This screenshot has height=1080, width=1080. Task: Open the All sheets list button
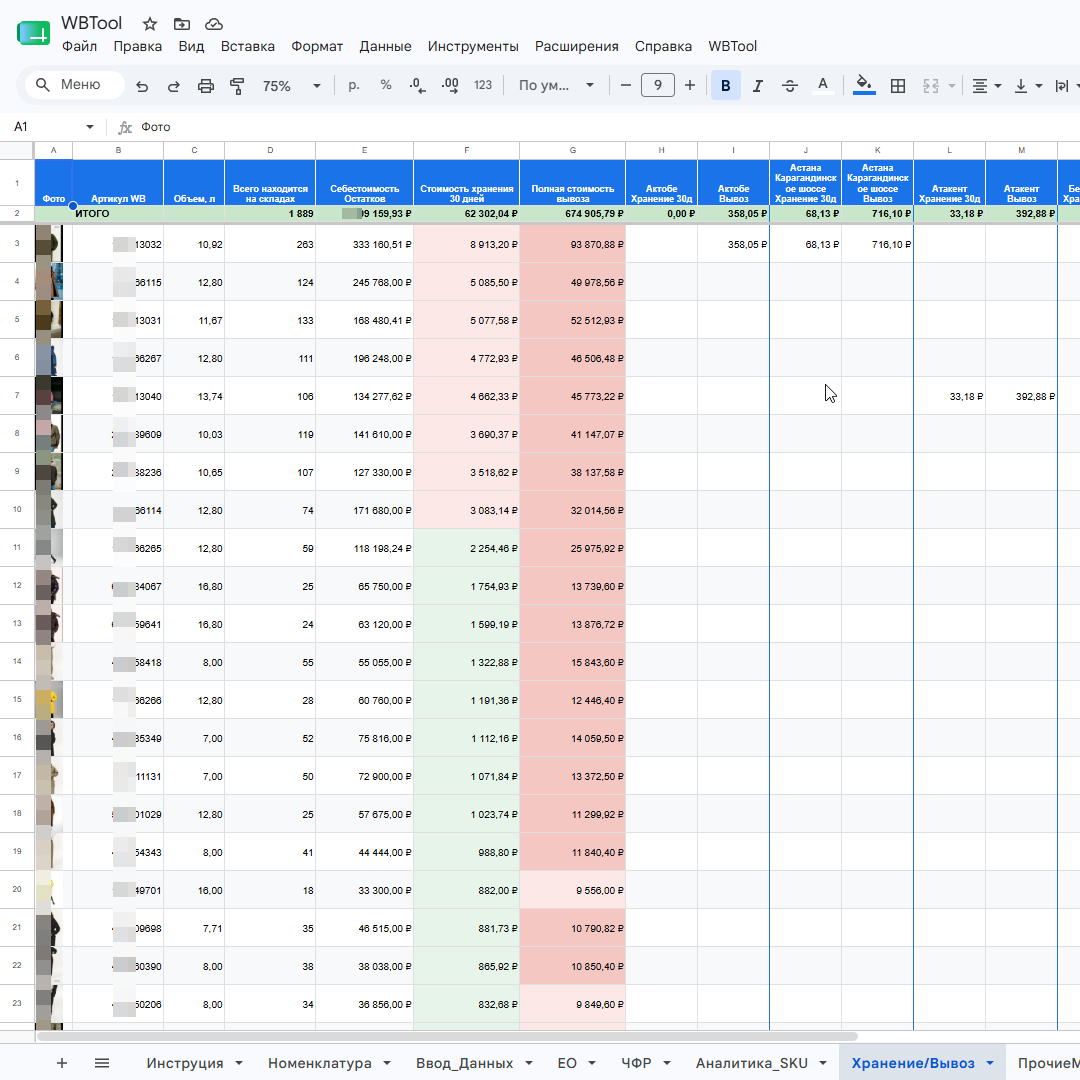pyautogui.click(x=102, y=1063)
